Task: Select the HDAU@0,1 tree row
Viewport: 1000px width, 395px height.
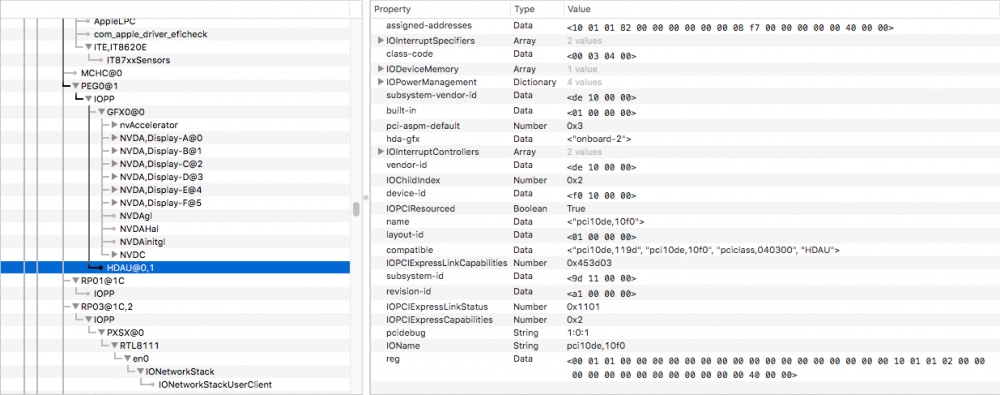Action: pos(175,267)
